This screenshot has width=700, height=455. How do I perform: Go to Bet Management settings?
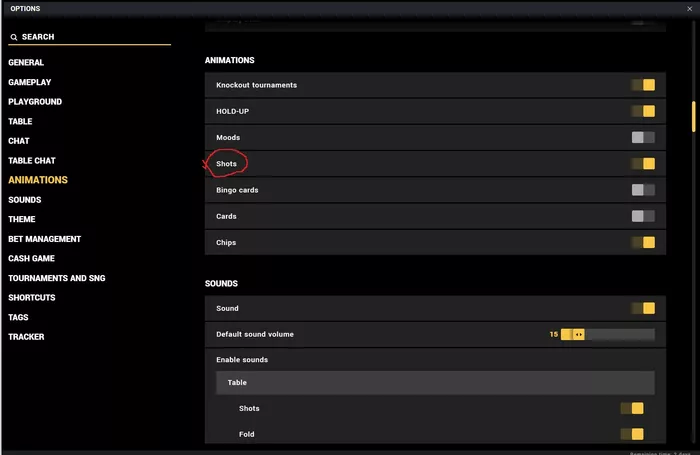coord(45,239)
